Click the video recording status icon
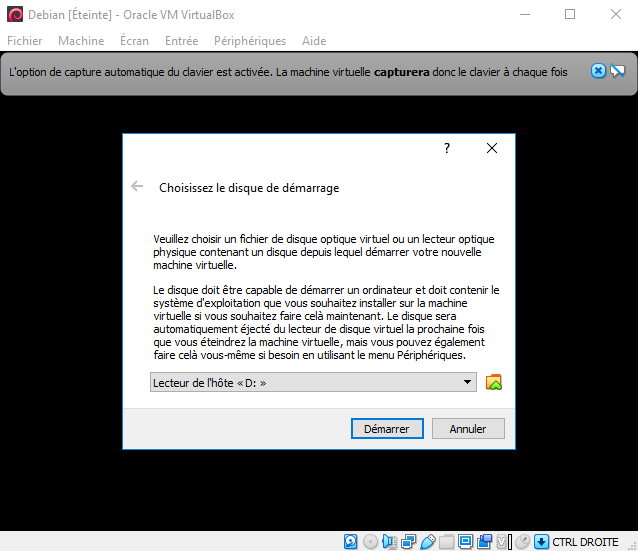 pyautogui.click(x=485, y=542)
